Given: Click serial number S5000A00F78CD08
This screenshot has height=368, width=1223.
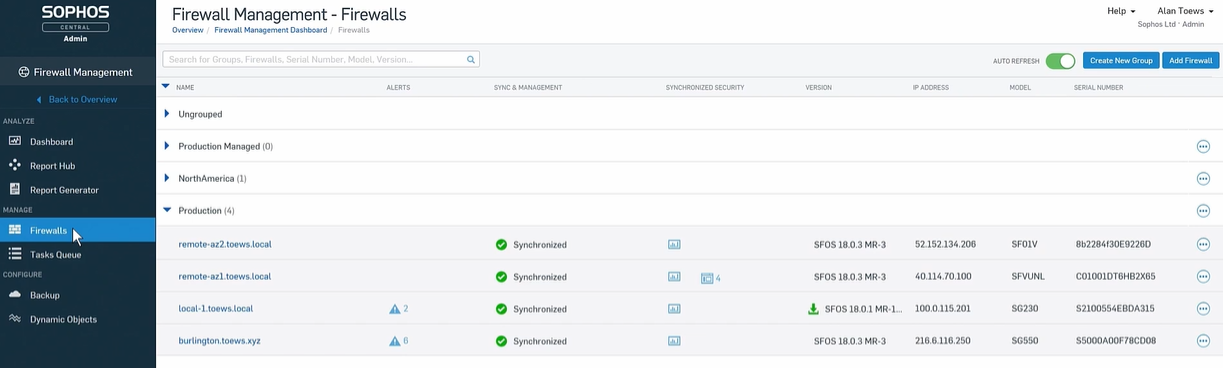Looking at the screenshot, I should [x=1115, y=341].
